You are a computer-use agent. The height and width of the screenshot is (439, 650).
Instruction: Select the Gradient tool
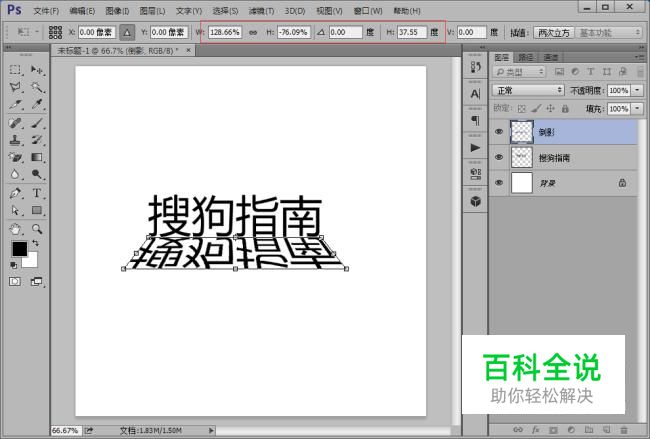coord(37,157)
